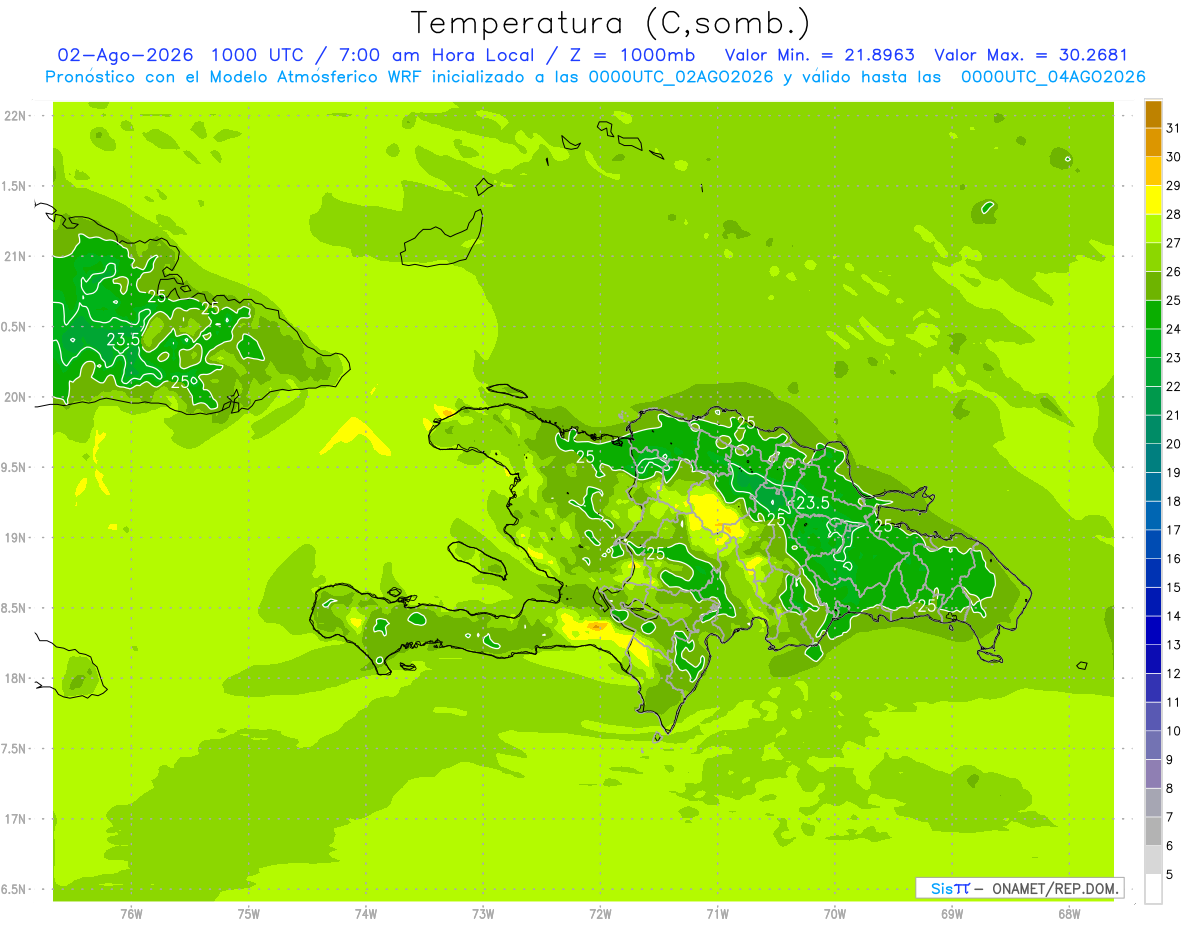Click the "22N" latitude label
The height and width of the screenshot is (927, 1200).
click(x=16, y=116)
